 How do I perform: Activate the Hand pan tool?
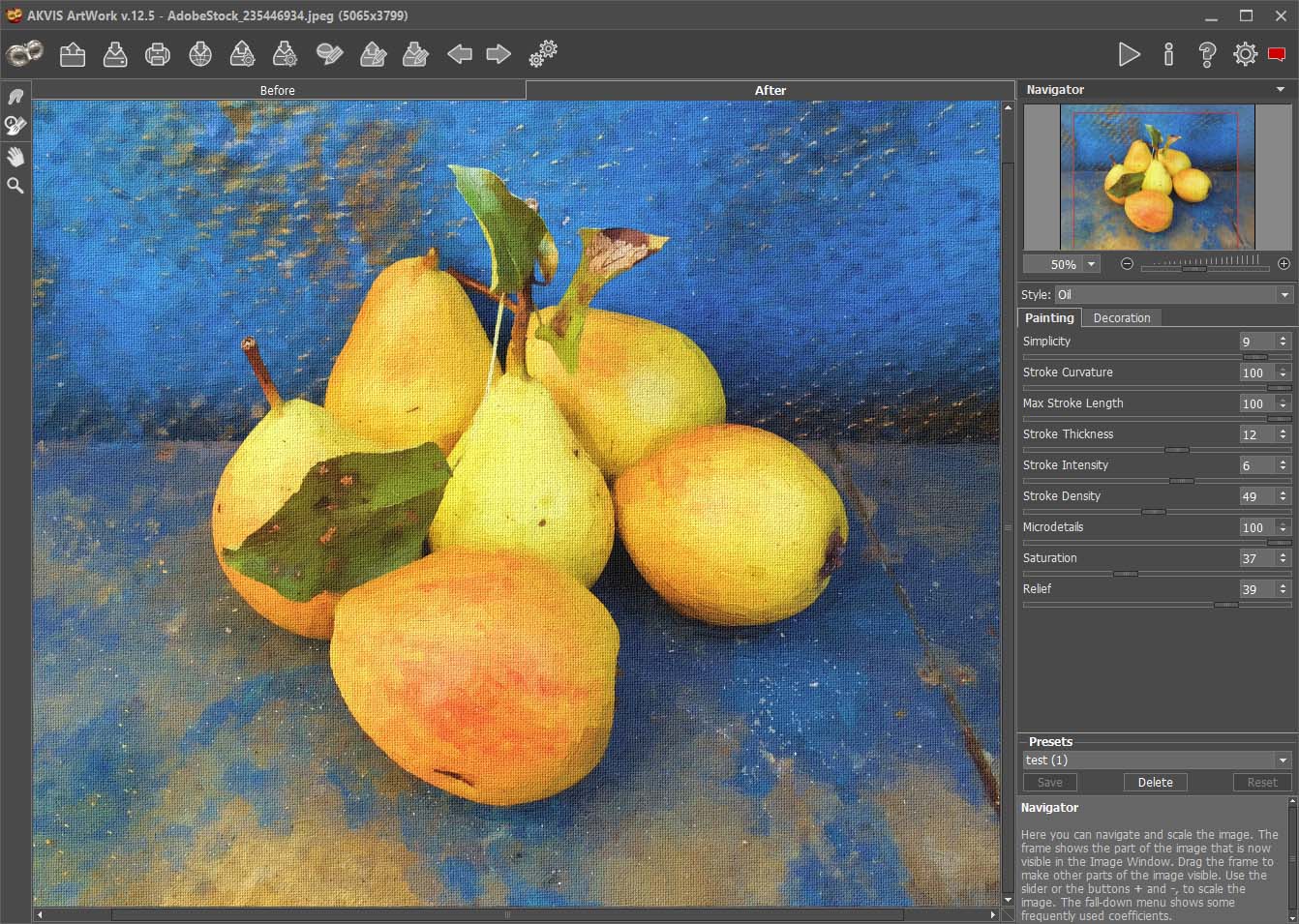[15, 157]
